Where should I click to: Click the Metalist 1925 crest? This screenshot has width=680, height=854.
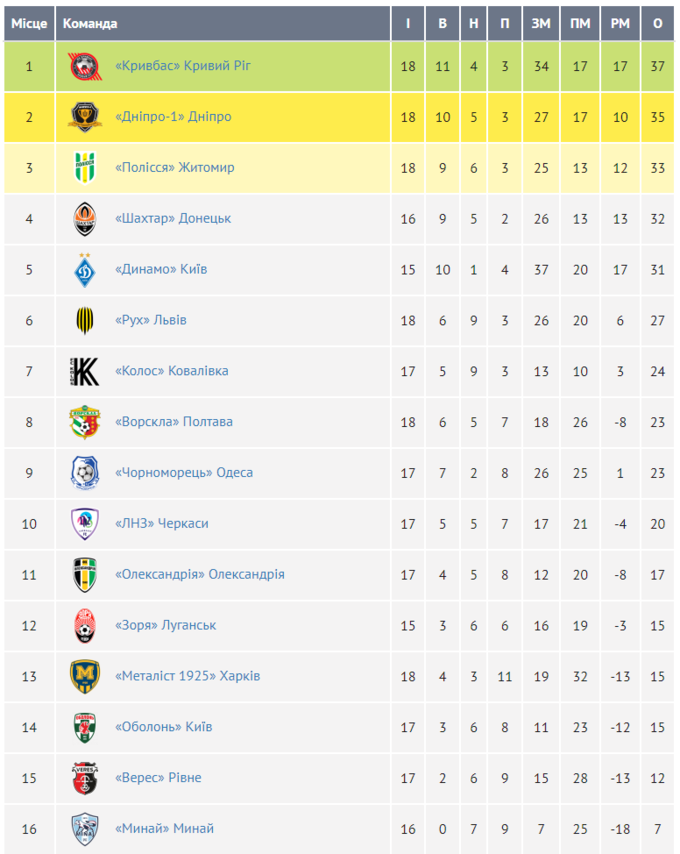pyautogui.click(x=84, y=677)
